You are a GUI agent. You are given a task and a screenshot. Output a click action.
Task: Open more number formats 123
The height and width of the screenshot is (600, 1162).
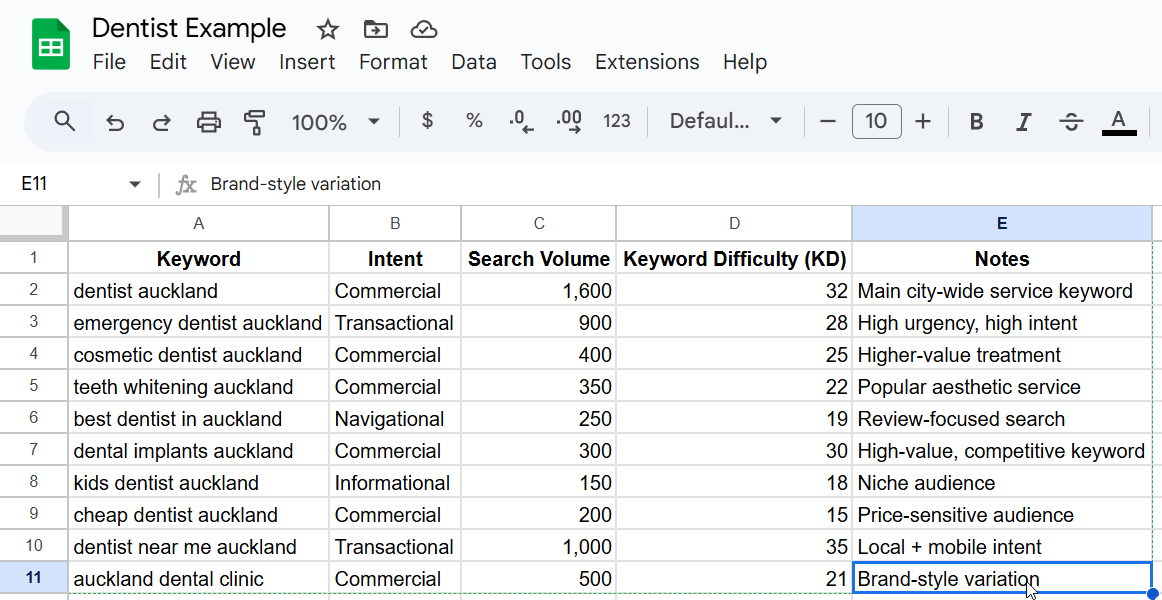(617, 121)
